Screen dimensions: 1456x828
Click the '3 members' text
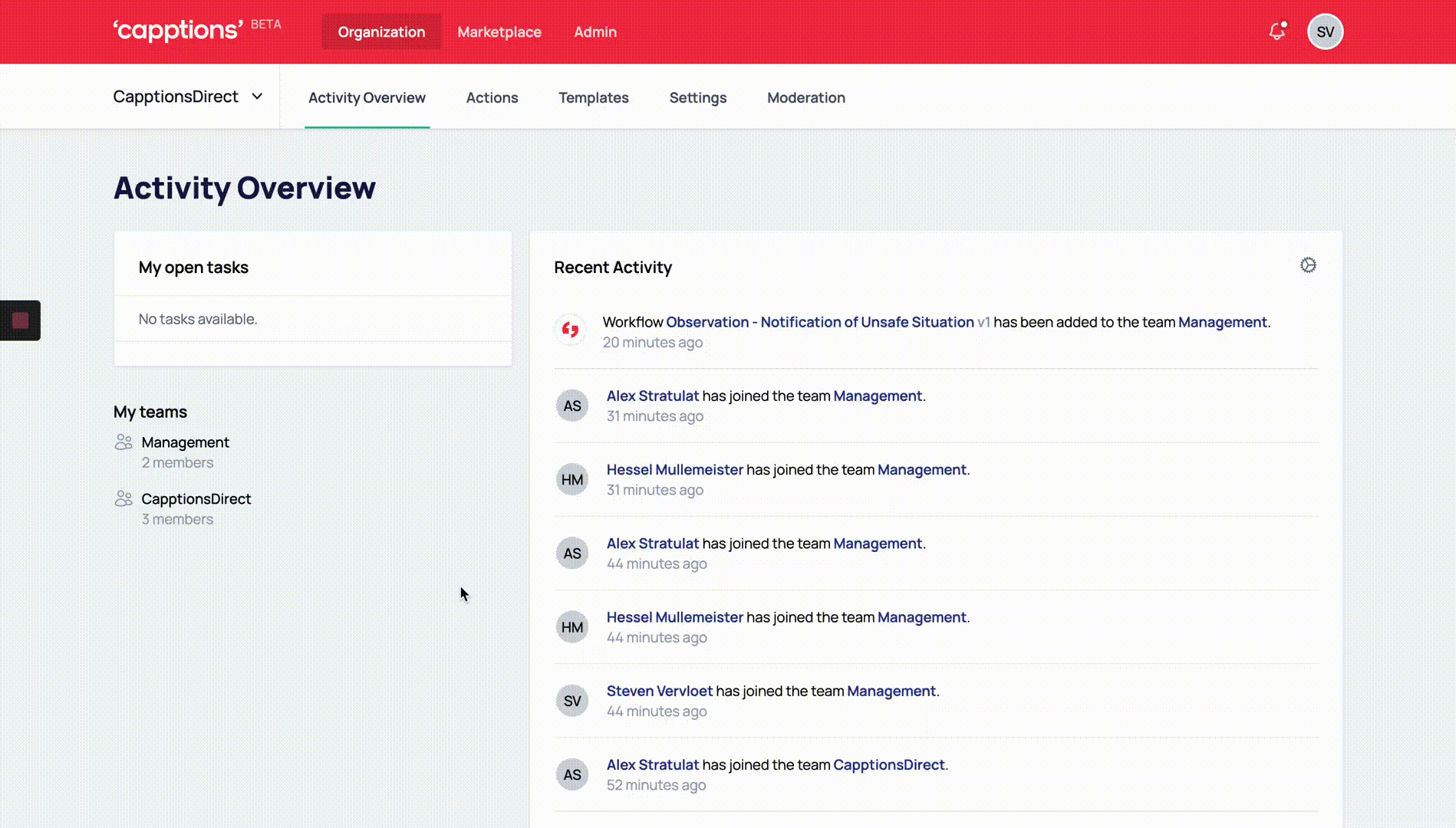[x=177, y=519]
